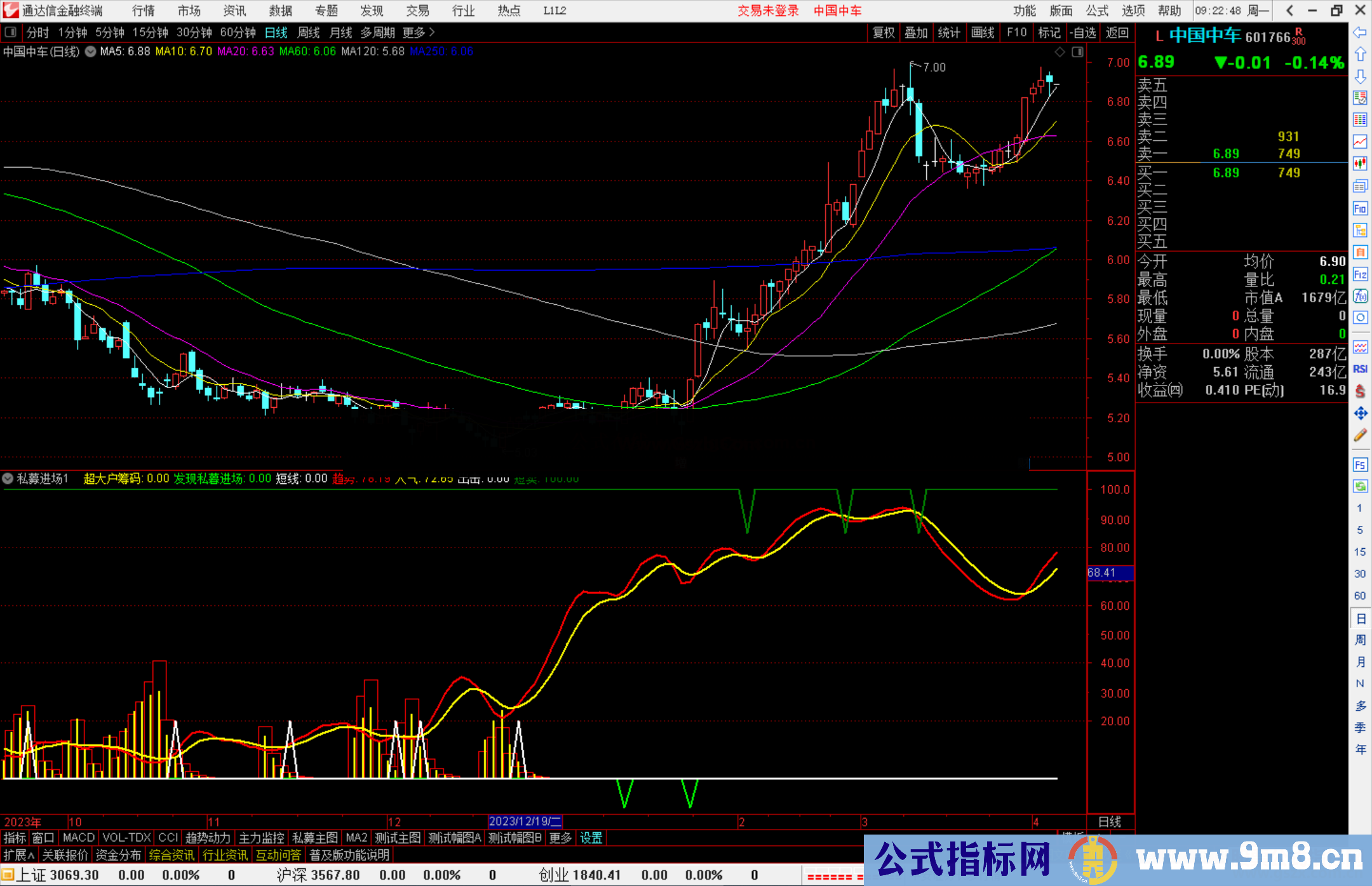1372x886 pixels.
Task: Click the 2023/12/19 date marker on timeline
Action: pos(525,821)
